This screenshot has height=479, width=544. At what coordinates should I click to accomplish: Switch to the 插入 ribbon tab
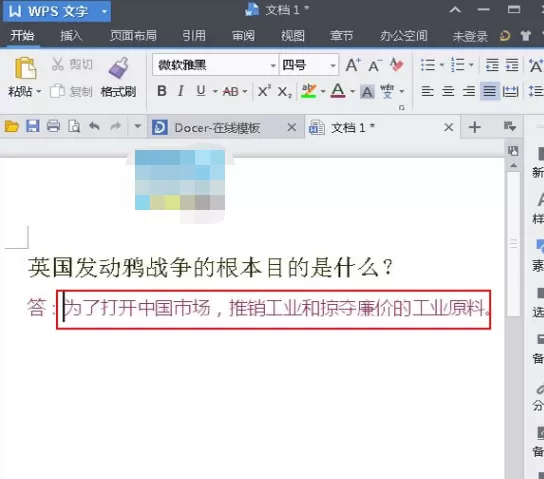71,36
